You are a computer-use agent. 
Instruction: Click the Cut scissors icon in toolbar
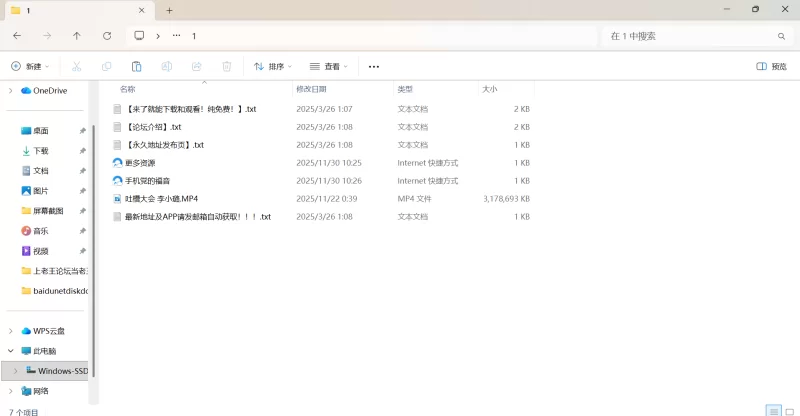76,66
